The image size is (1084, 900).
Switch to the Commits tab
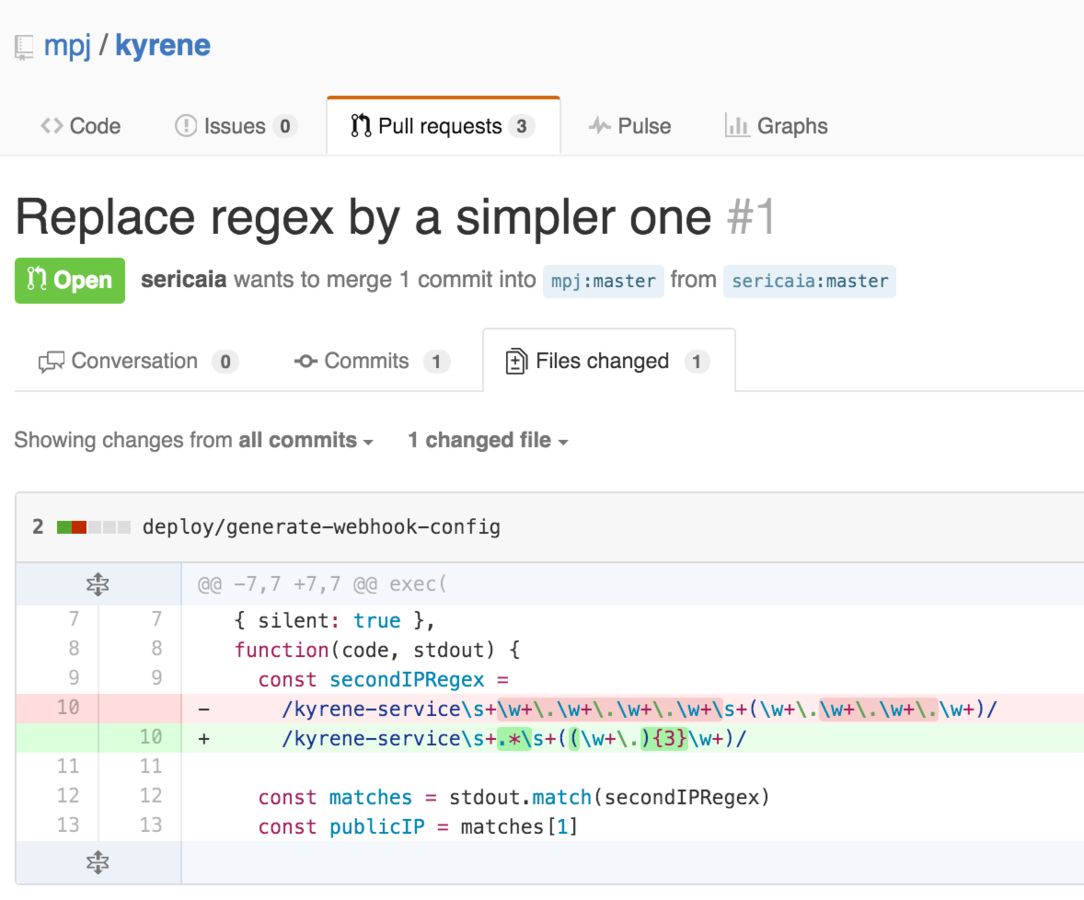pos(372,361)
